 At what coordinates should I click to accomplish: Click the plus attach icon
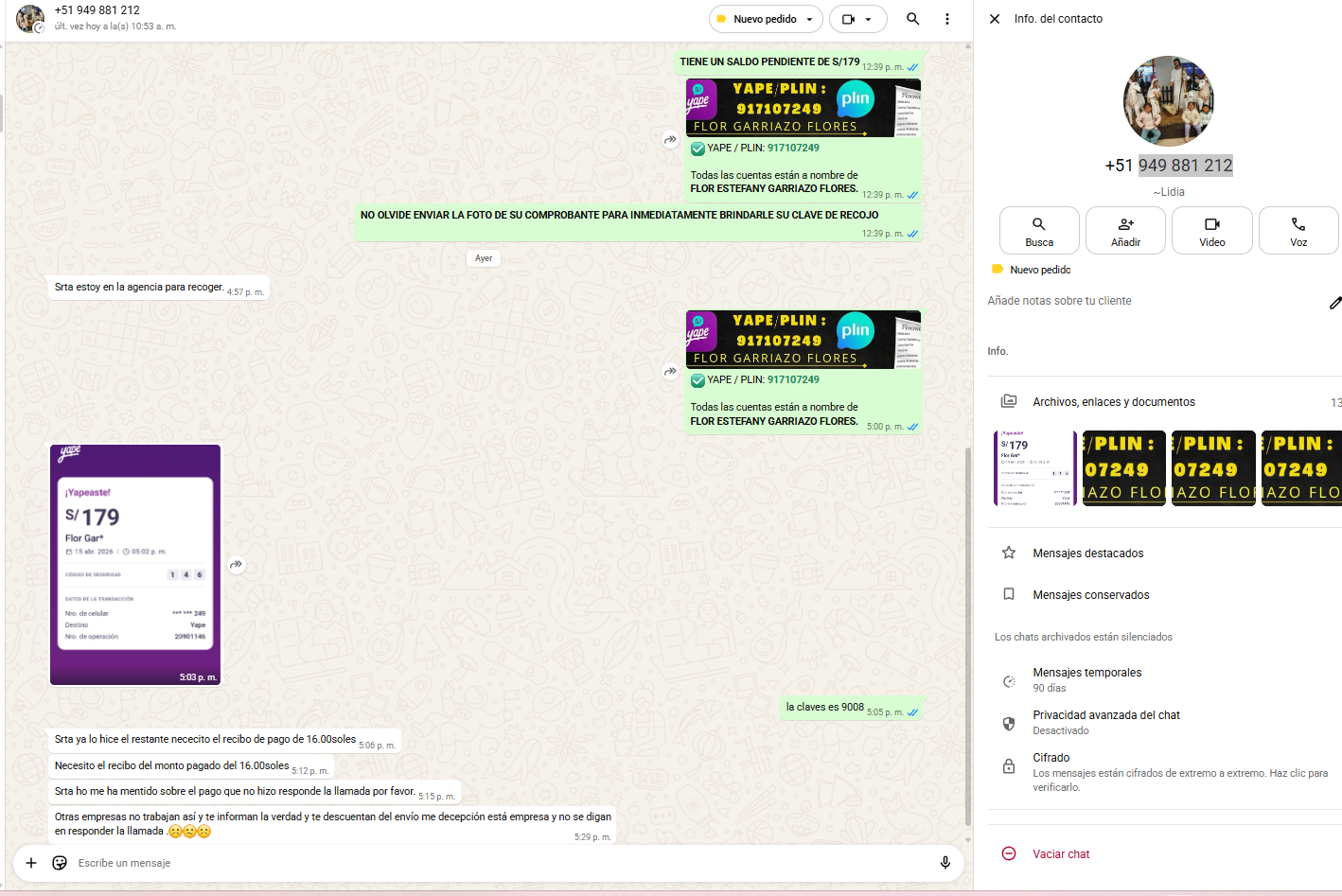31,863
